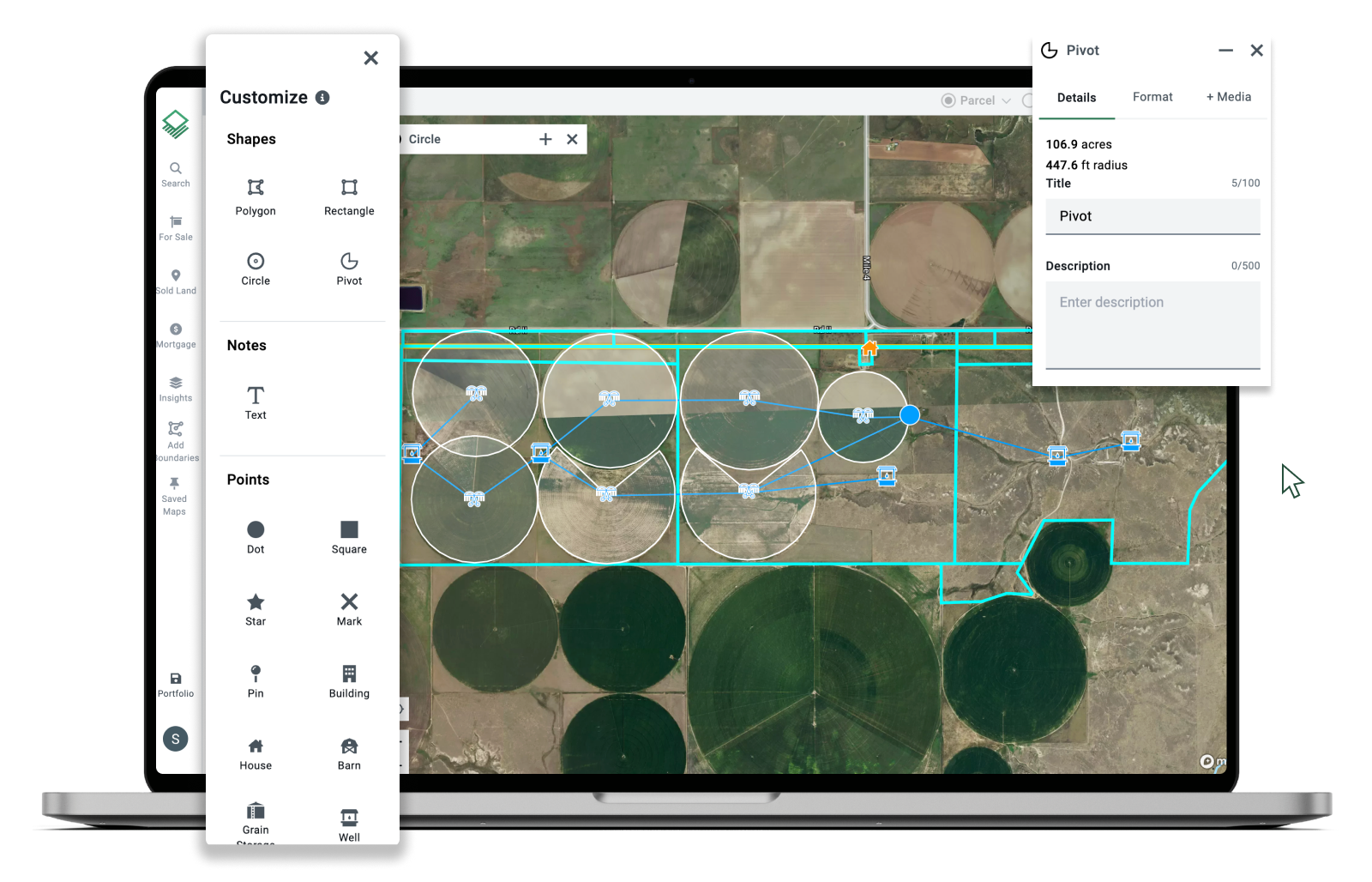Select the Pivot shape tool
This screenshot has width=1372, height=882.
[348, 269]
